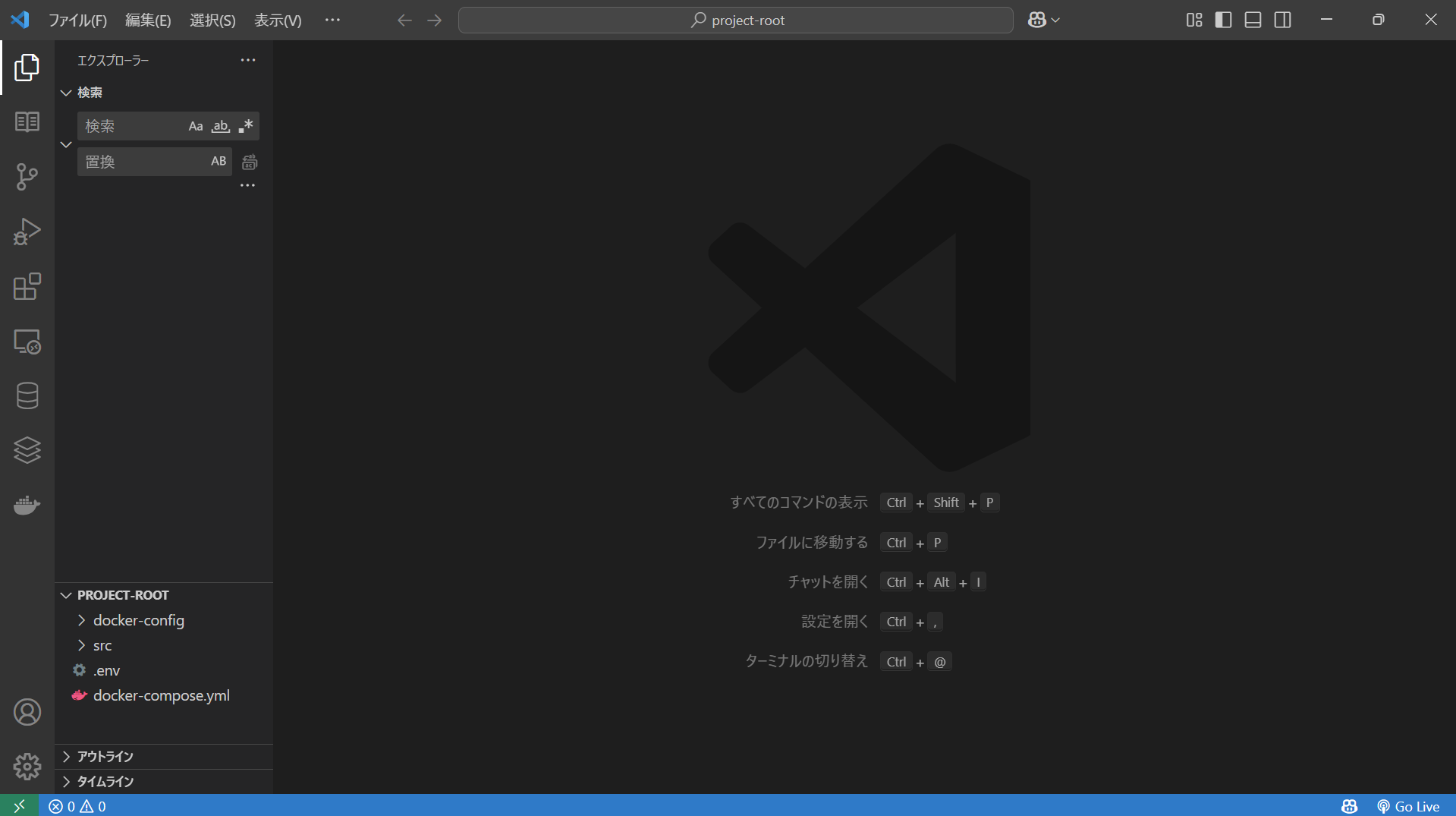Open the Copilot chat icon in title bar
Screen dimensions: 1456x816
[1037, 20]
